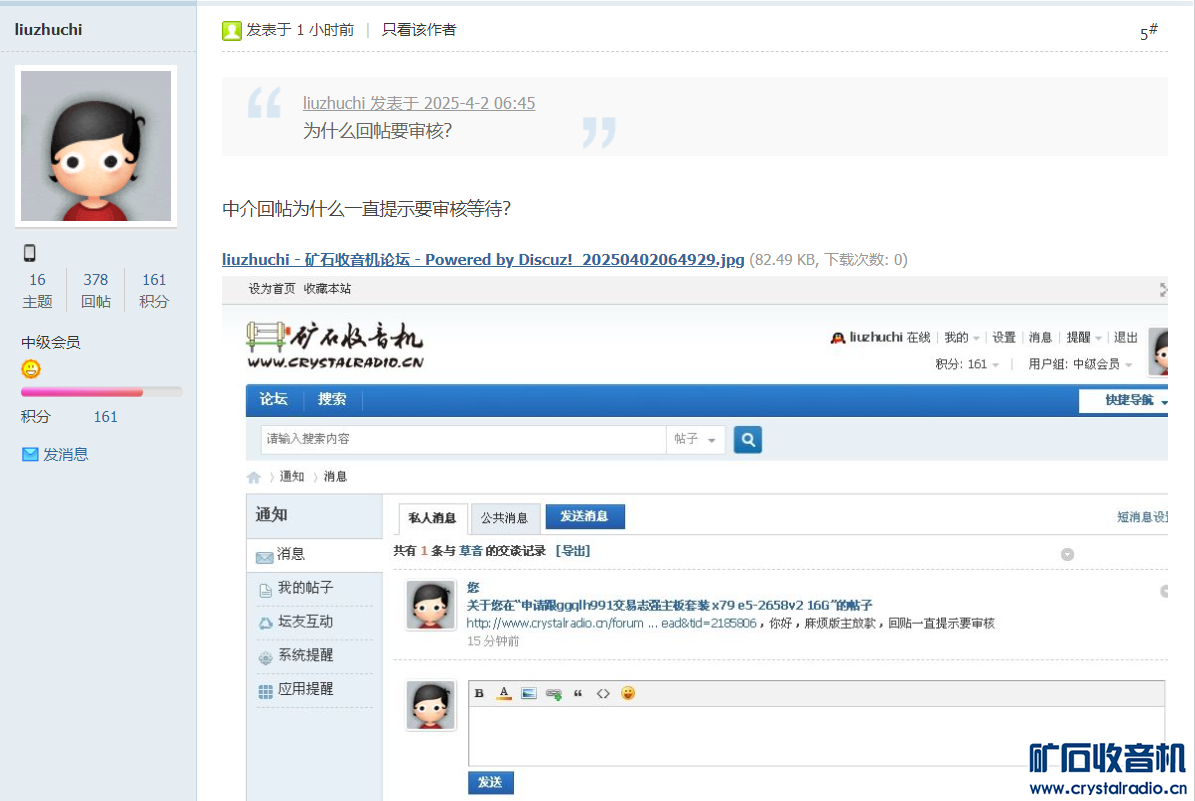The image size is (1195, 801).
Task: Click the Bold B editor icon
Action: click(x=479, y=694)
